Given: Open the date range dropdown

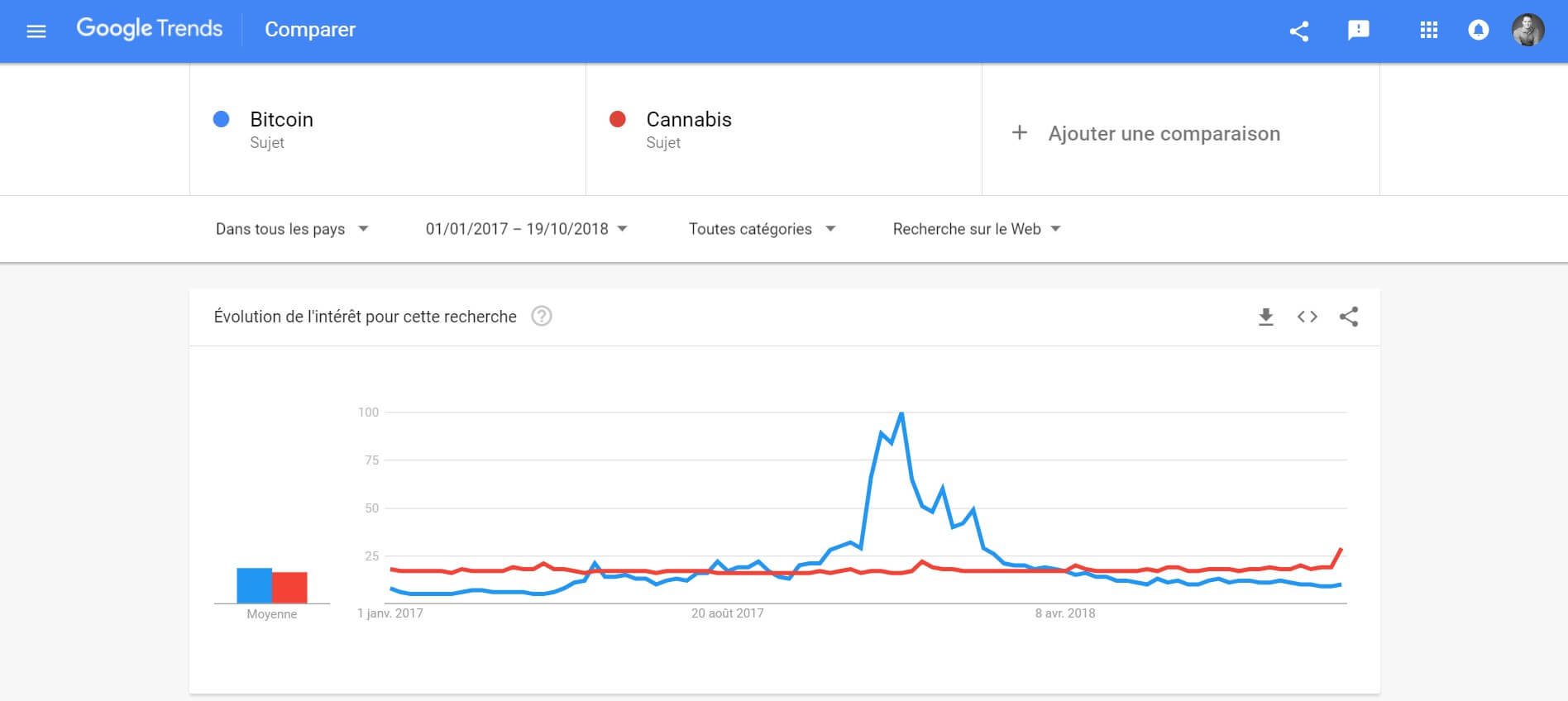Looking at the screenshot, I should pyautogui.click(x=526, y=229).
